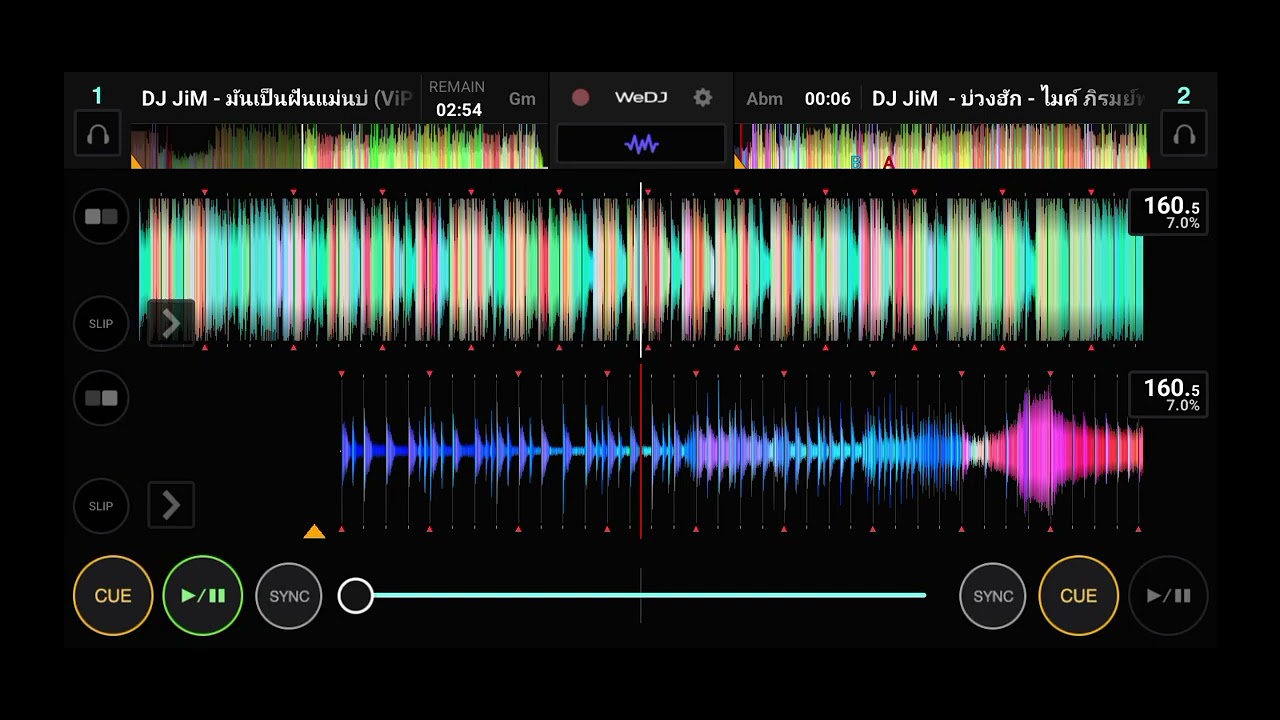Image resolution: width=1280 pixels, height=720 pixels.
Task: Enable SLIP mode on deck 2
Action: [101, 506]
